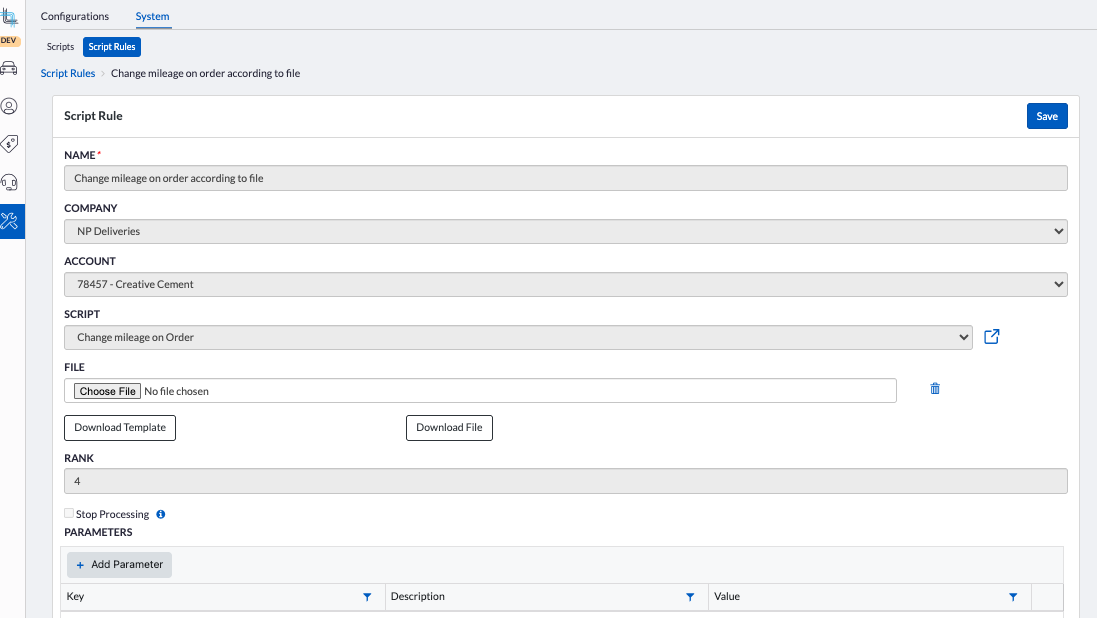1097x618 pixels.
Task: Click the PARAMETERS section label
Action: (98, 533)
